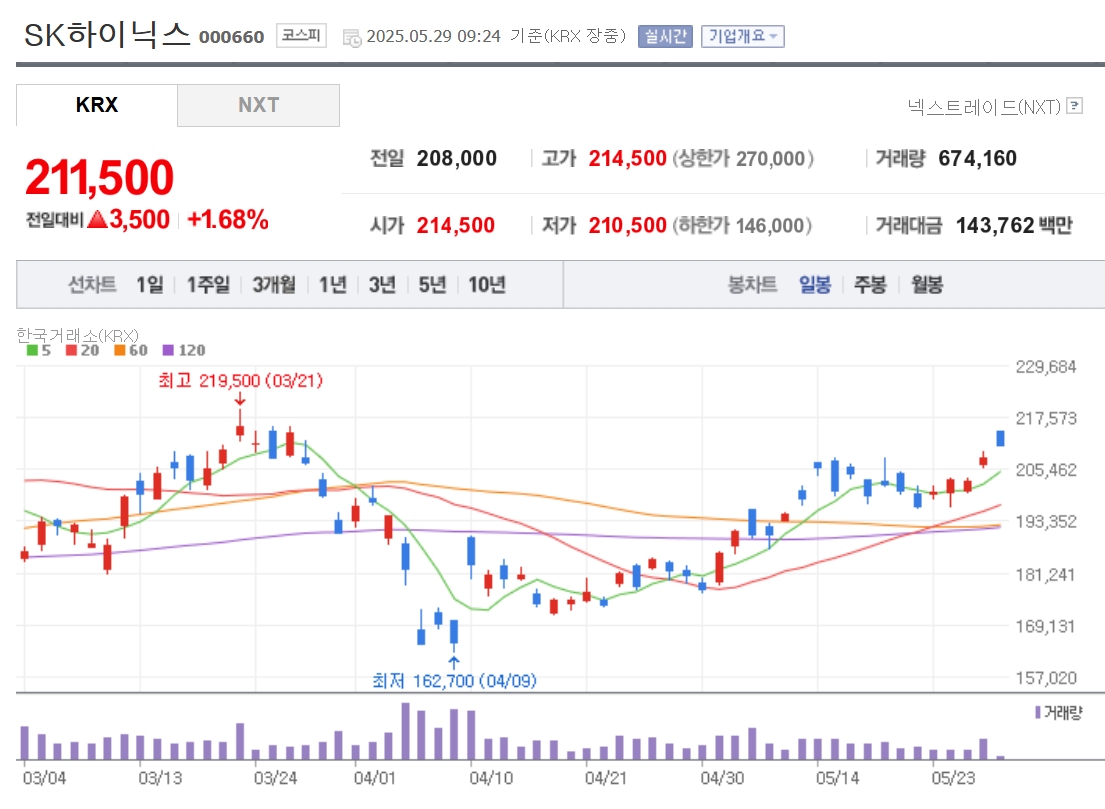Select the 5년 line chart period
The height and width of the screenshot is (809, 1105).
pyautogui.click(x=432, y=285)
